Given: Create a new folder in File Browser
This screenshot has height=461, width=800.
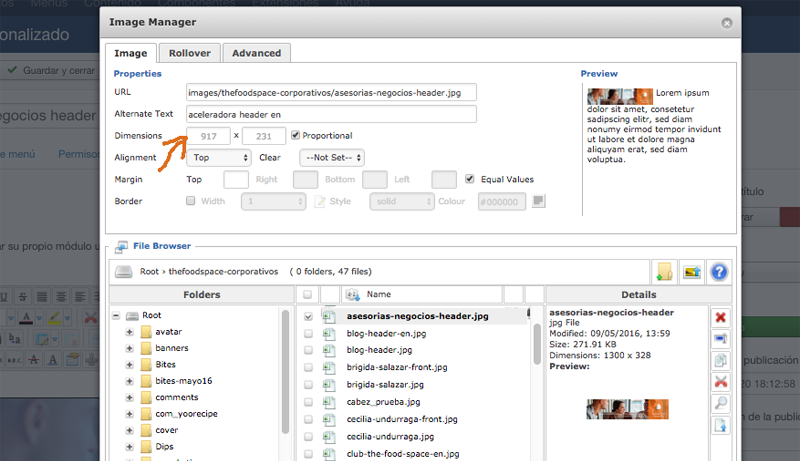Looking at the screenshot, I should [x=664, y=272].
